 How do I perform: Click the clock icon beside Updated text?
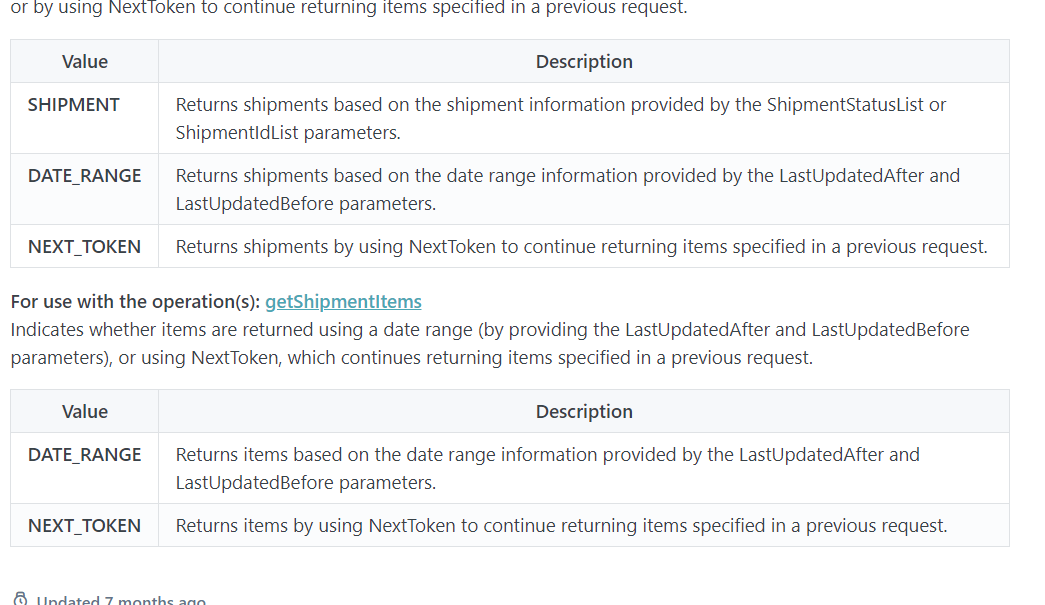(20, 600)
